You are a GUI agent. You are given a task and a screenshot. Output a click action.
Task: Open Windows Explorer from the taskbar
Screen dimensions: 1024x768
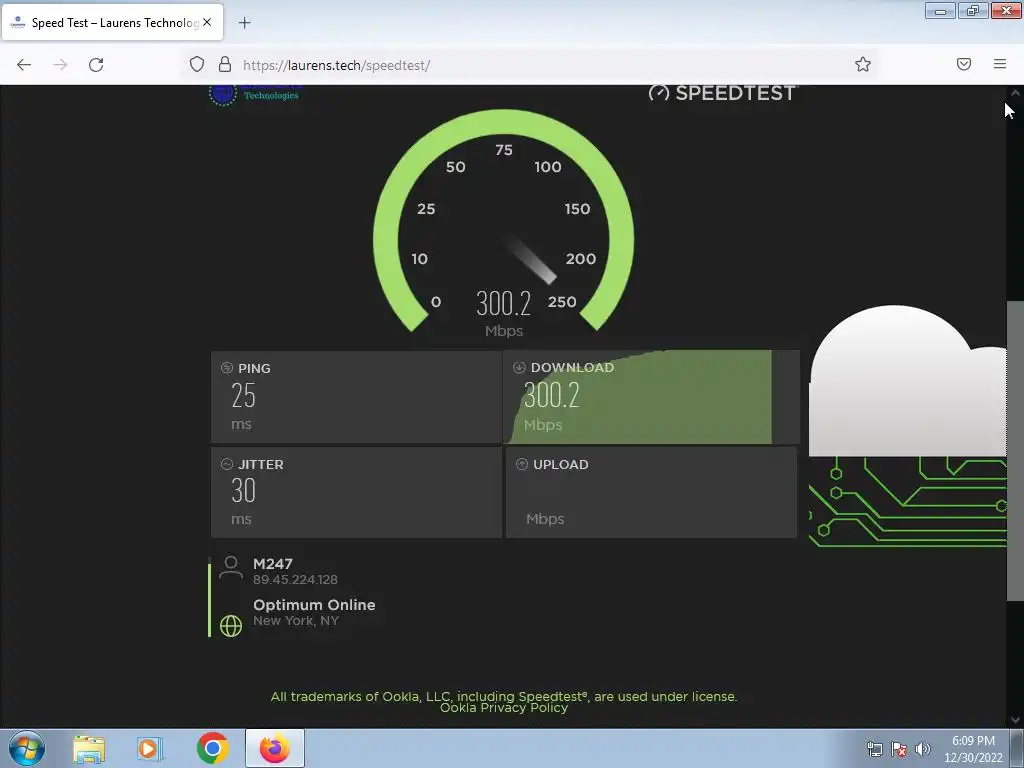click(89, 749)
